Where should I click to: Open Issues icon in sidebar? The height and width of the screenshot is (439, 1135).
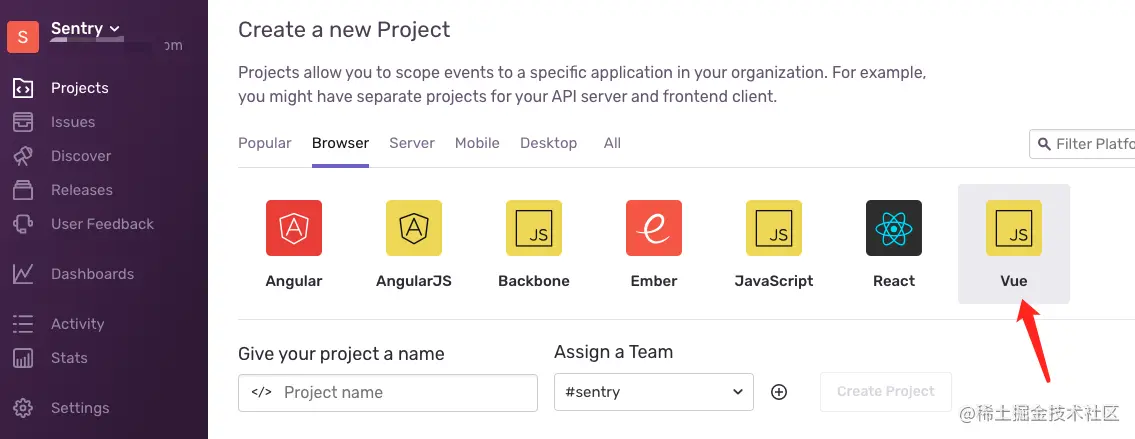tap(23, 122)
